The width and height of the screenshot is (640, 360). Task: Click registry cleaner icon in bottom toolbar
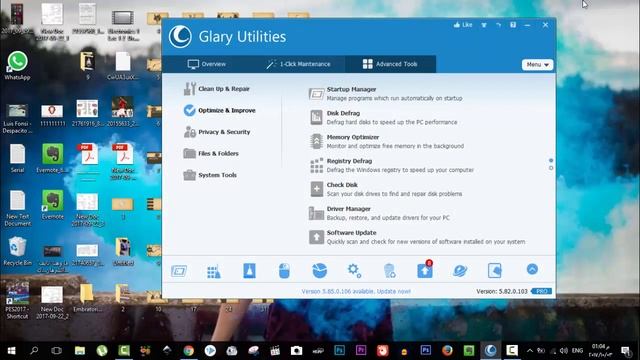(x=213, y=271)
